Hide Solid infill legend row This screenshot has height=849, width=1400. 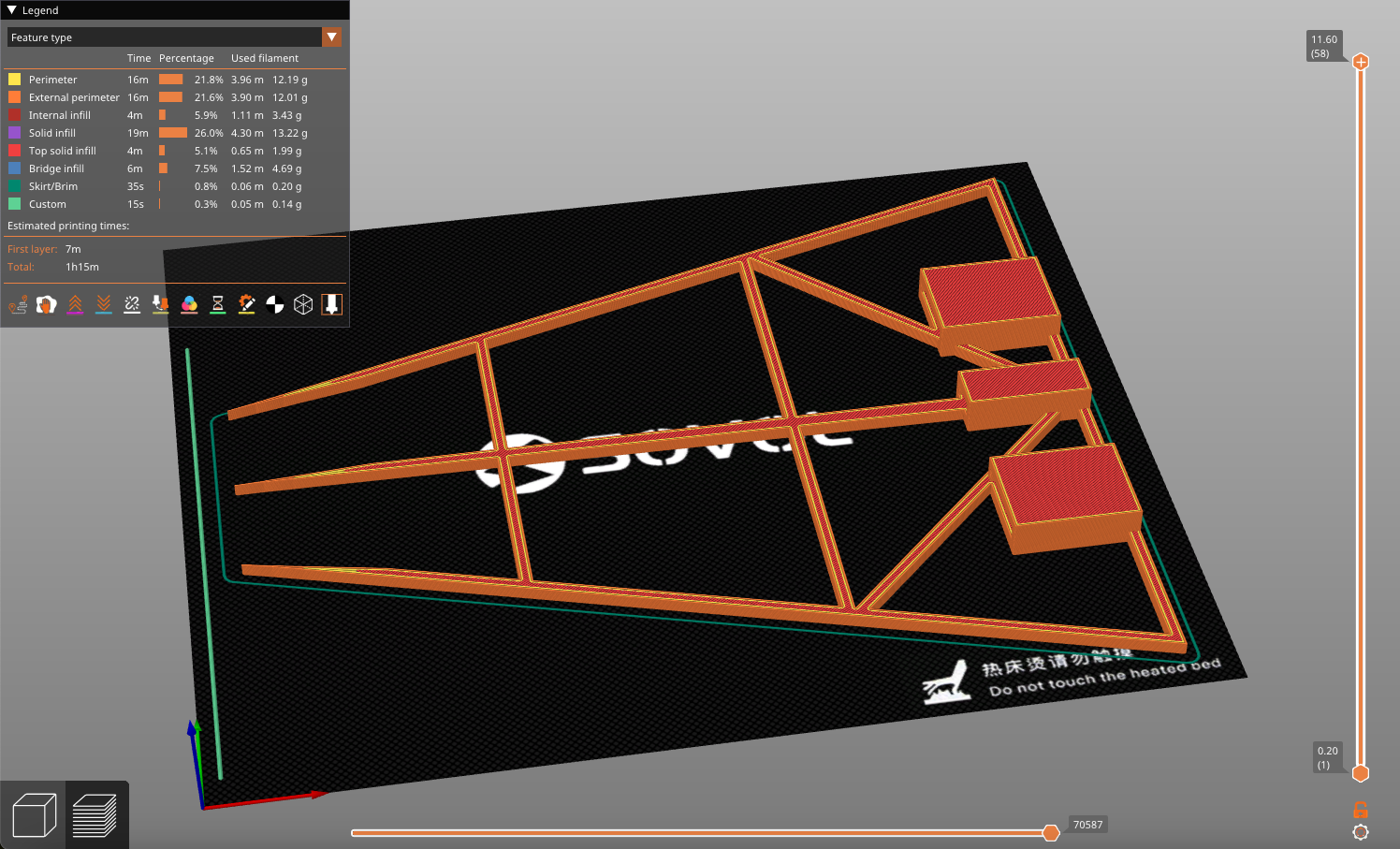176,133
